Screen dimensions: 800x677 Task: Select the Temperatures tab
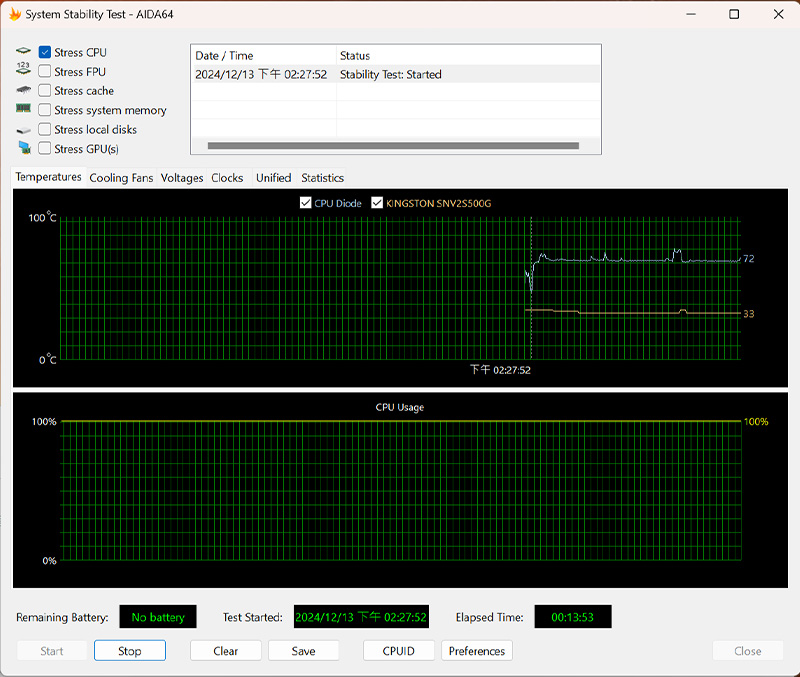click(x=48, y=177)
